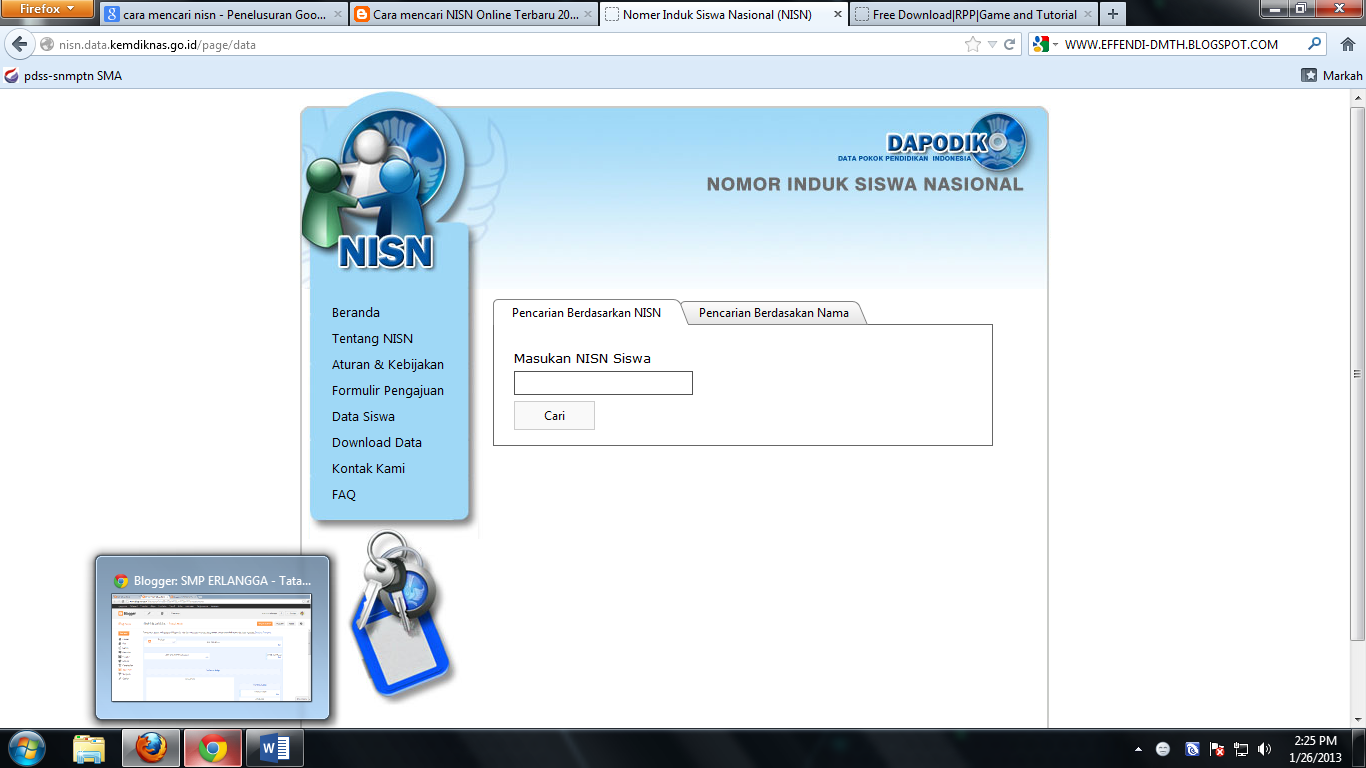Image resolution: width=1366 pixels, height=768 pixels.
Task: Click the volume speaker tray icon
Action: (1264, 748)
